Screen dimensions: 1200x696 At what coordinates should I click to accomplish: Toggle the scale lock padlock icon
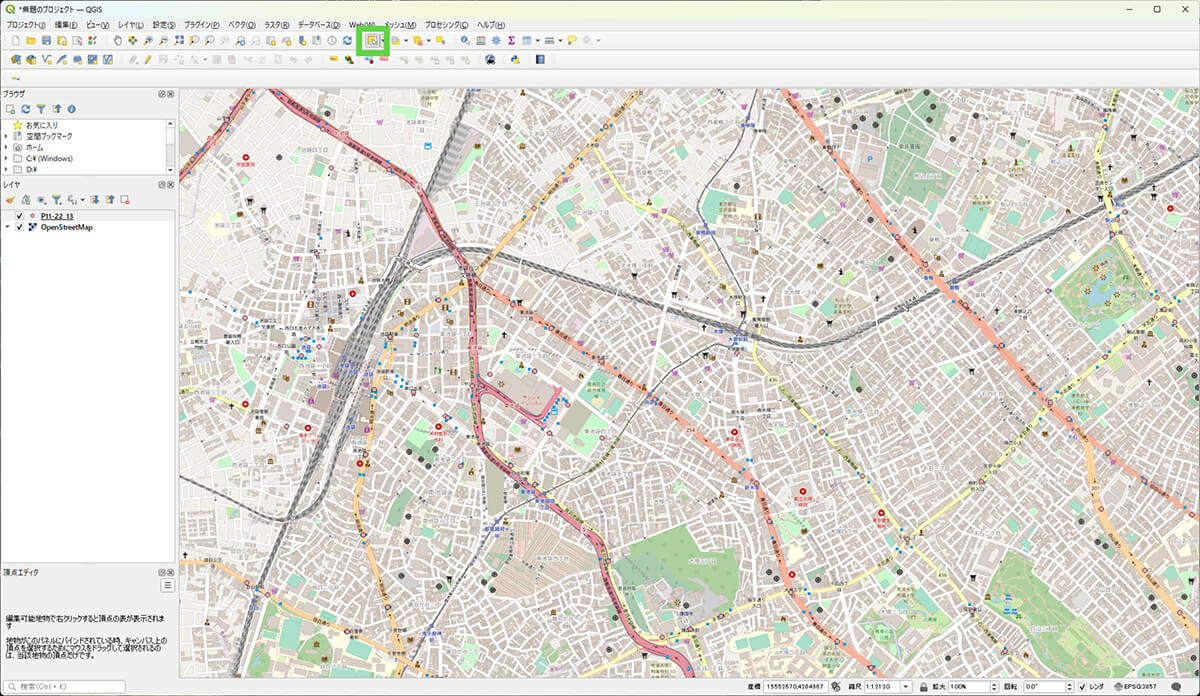[x=922, y=686]
